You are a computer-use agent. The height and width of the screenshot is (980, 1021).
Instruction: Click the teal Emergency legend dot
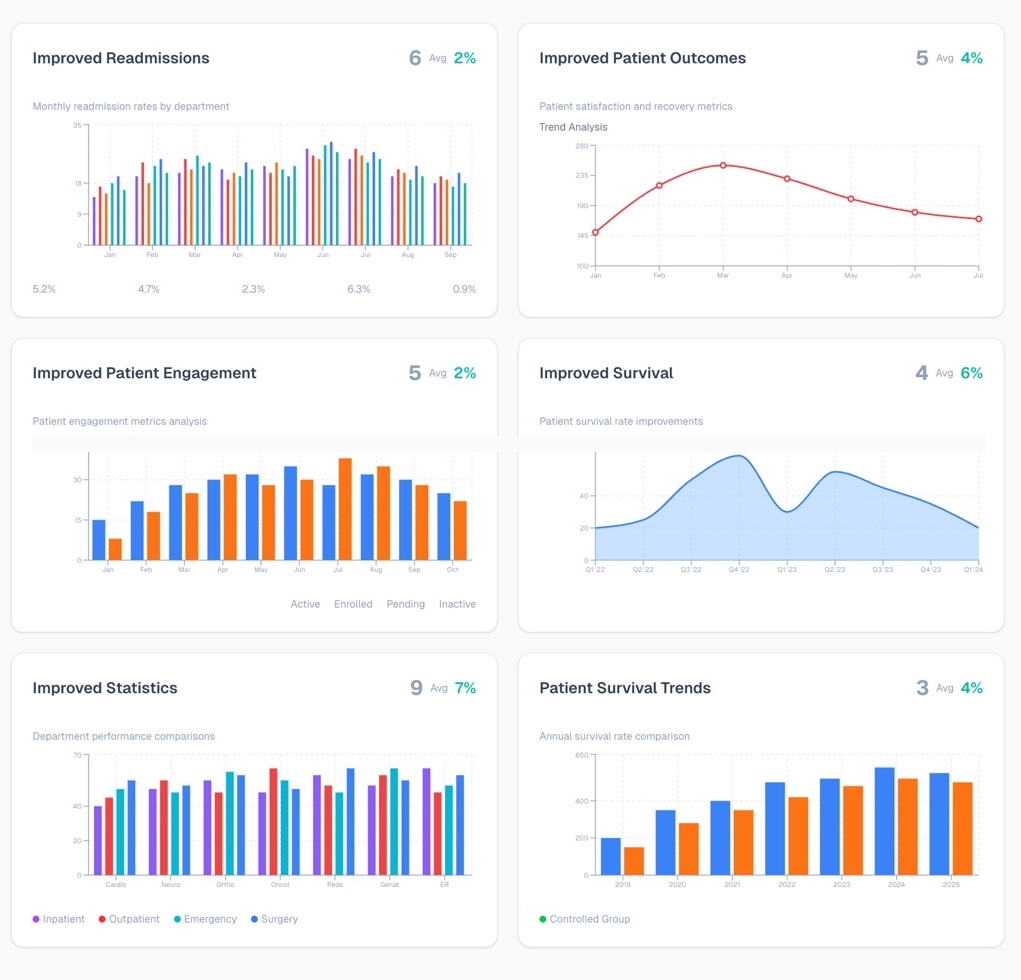click(x=178, y=919)
